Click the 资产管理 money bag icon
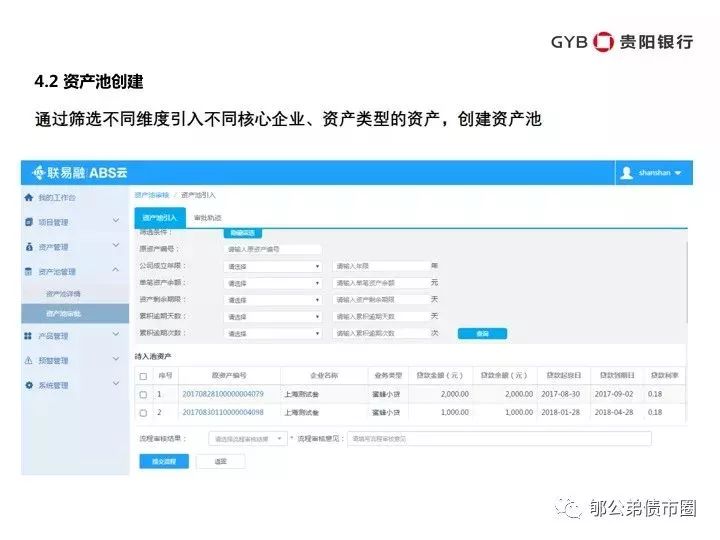The width and height of the screenshot is (720, 540). click(x=29, y=246)
